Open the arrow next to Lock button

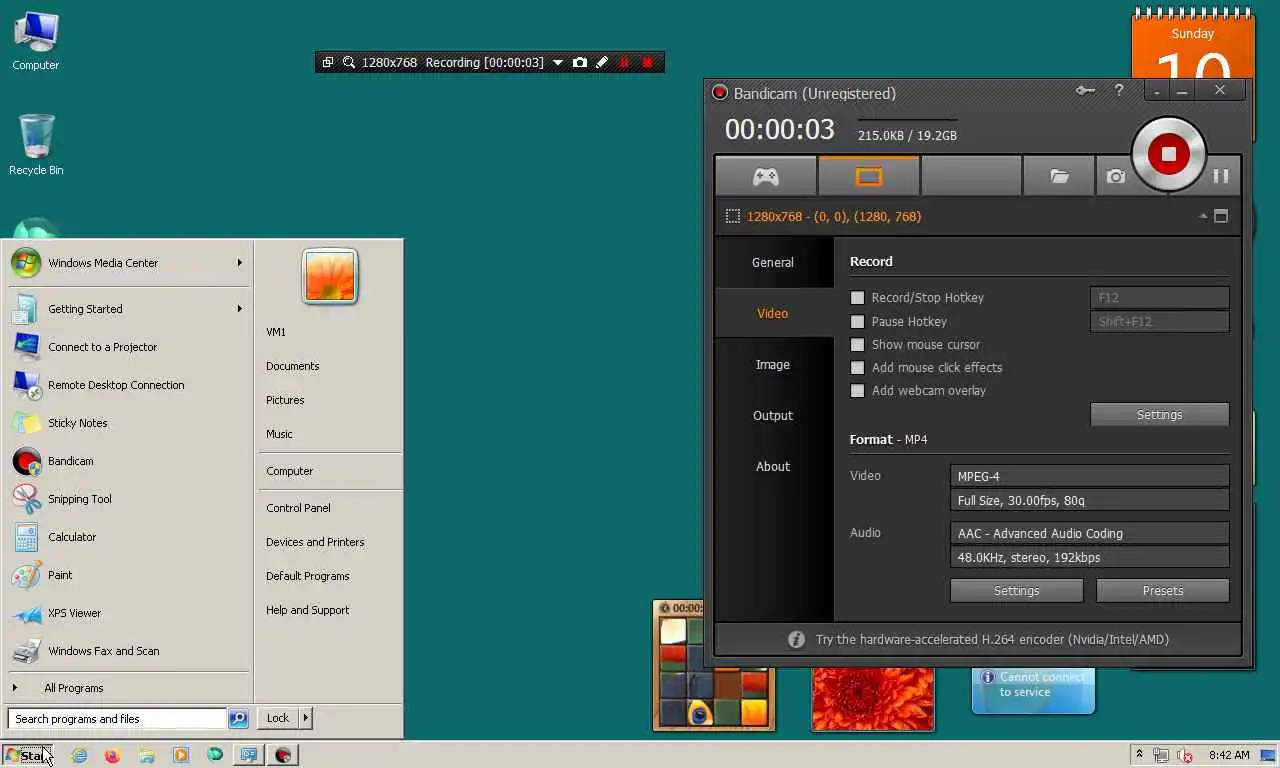pyautogui.click(x=305, y=718)
